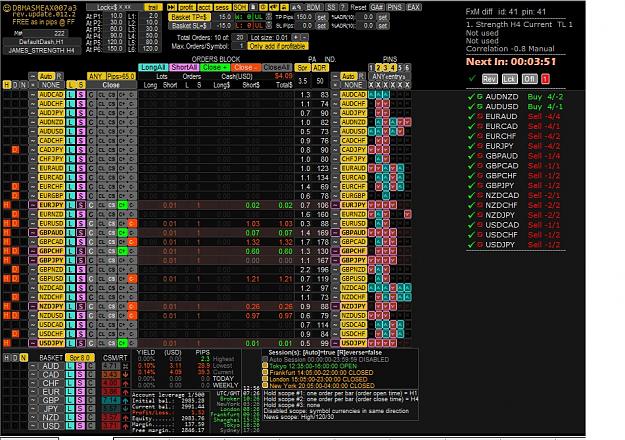Toggle the Auto Session checkbox
Viewport: 625px width, 440px height.
pos(265,359)
